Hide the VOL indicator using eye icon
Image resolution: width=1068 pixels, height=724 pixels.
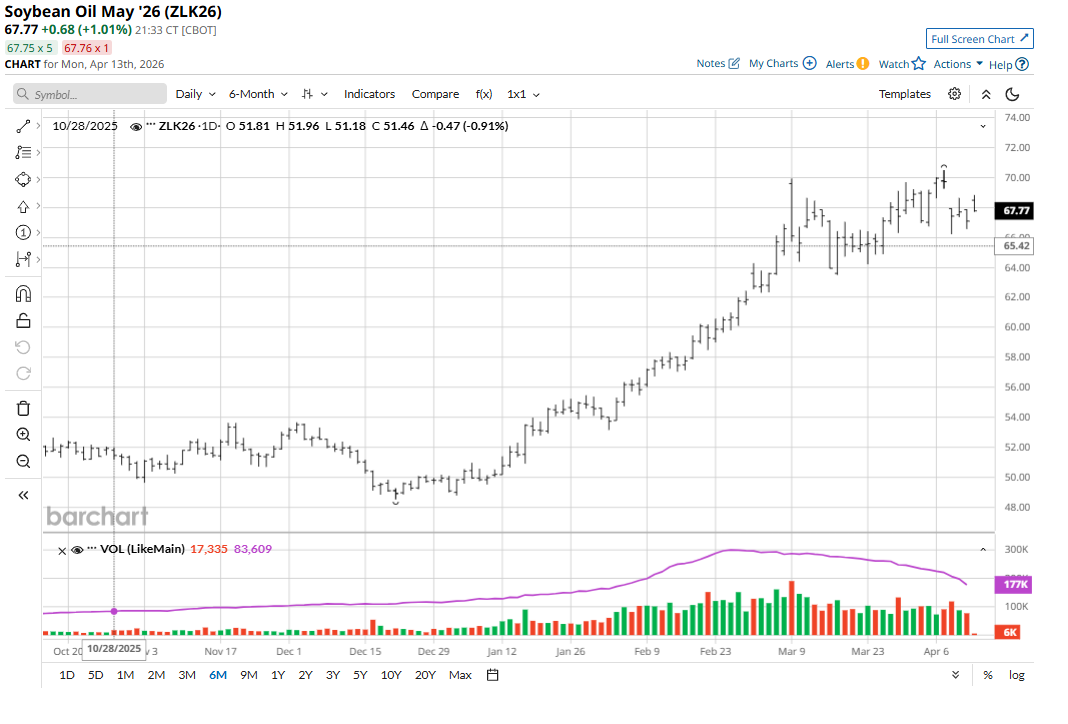(x=77, y=549)
